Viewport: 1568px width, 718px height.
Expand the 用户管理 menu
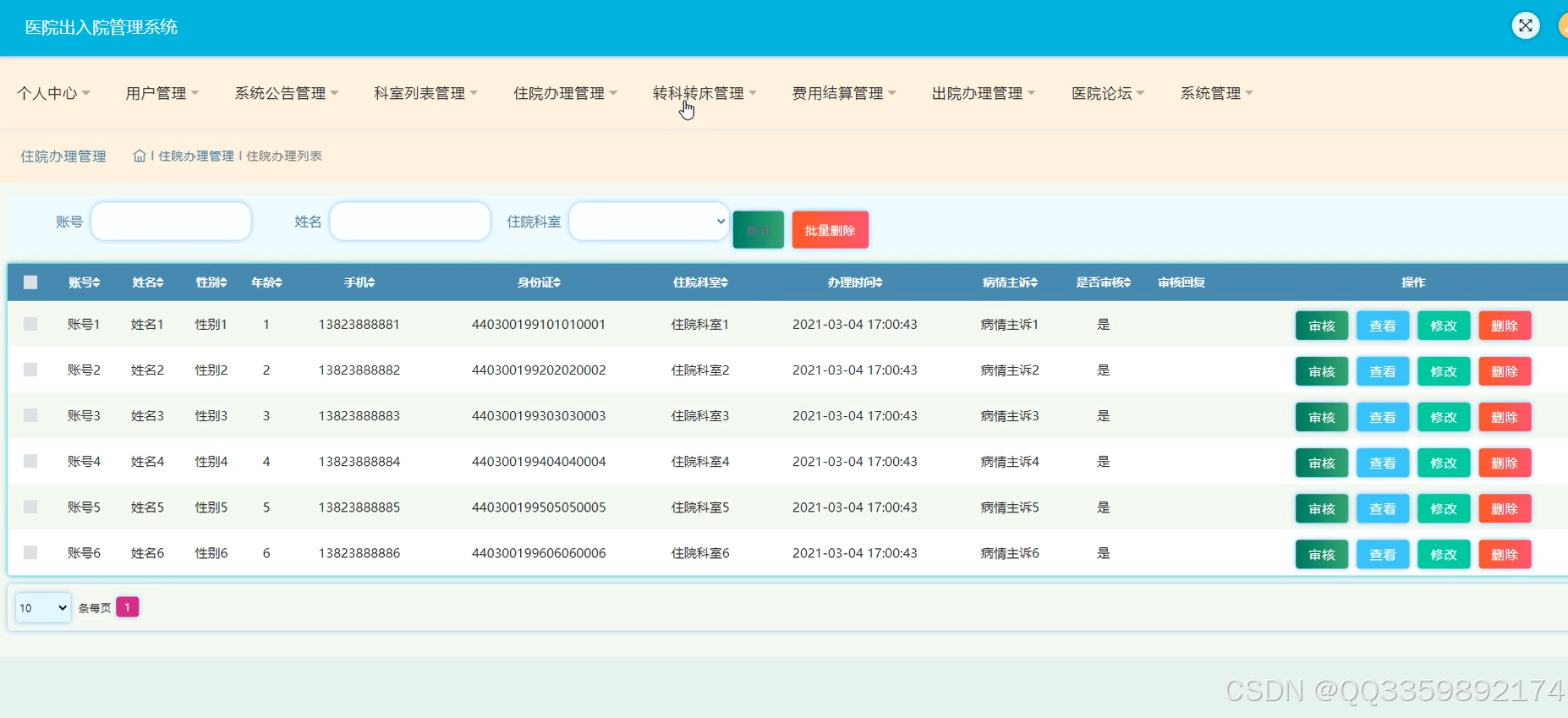pyautogui.click(x=162, y=93)
